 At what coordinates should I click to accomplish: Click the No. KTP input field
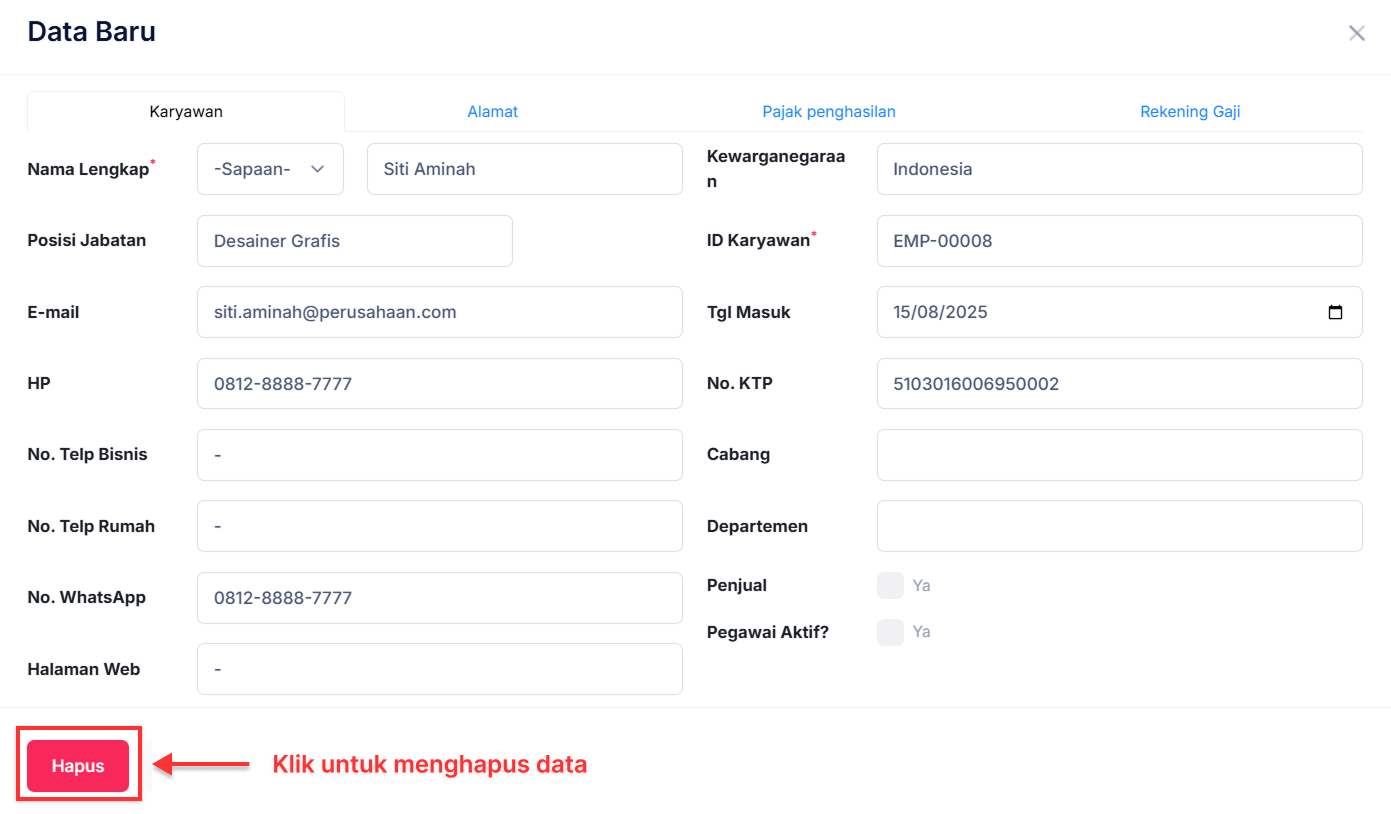coord(1119,384)
